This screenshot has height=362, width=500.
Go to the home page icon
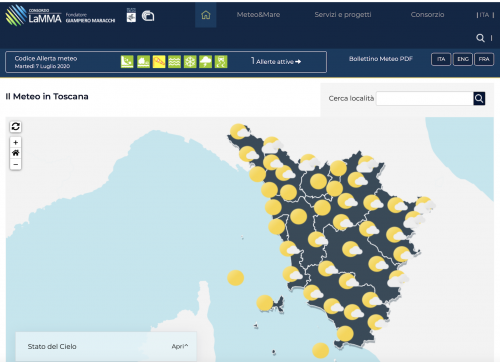tap(206, 15)
